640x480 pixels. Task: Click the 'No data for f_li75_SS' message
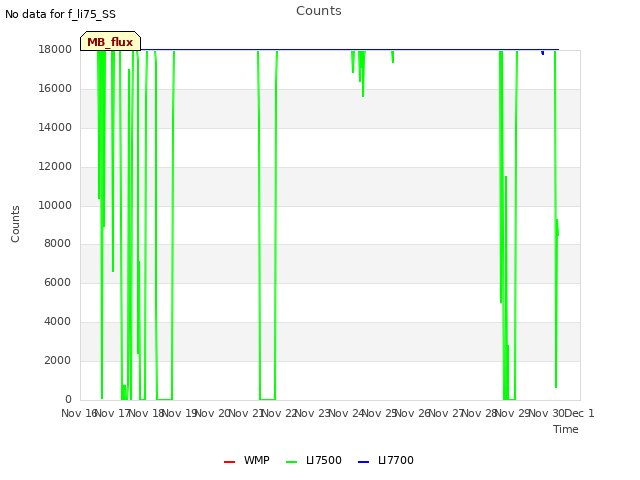pos(60,14)
